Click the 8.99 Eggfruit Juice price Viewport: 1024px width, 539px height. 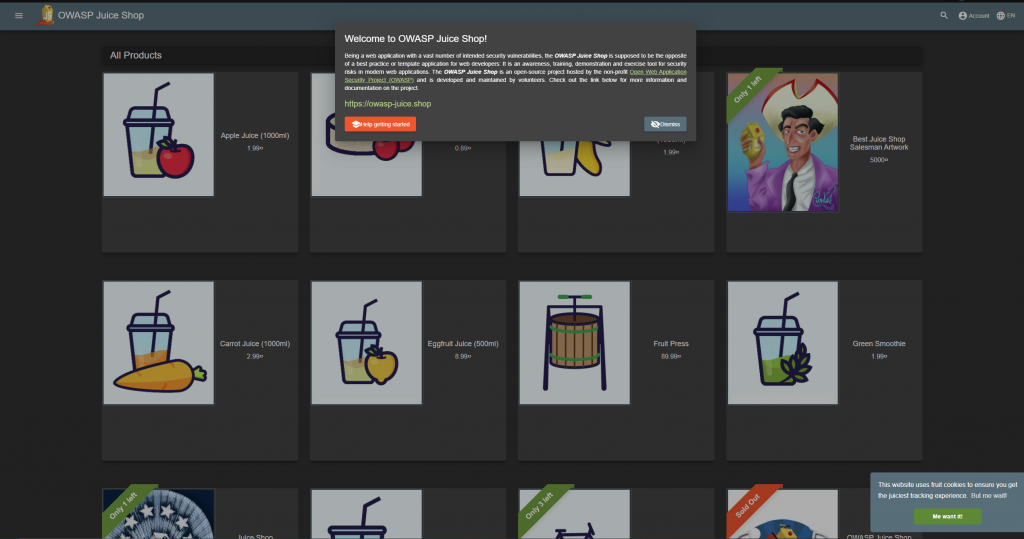point(463,357)
